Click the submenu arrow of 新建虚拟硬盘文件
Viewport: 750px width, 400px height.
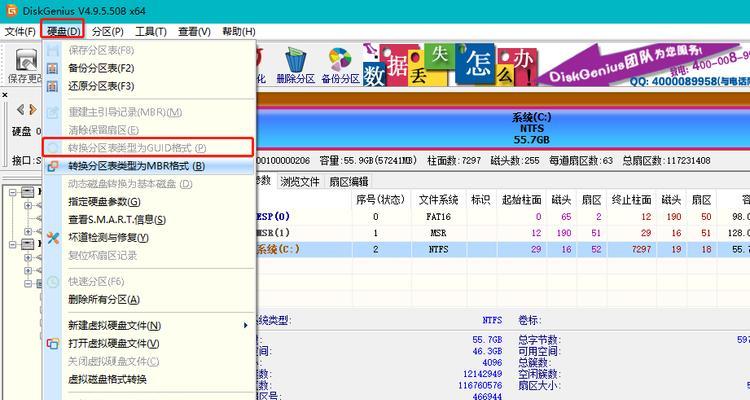click(x=245, y=326)
